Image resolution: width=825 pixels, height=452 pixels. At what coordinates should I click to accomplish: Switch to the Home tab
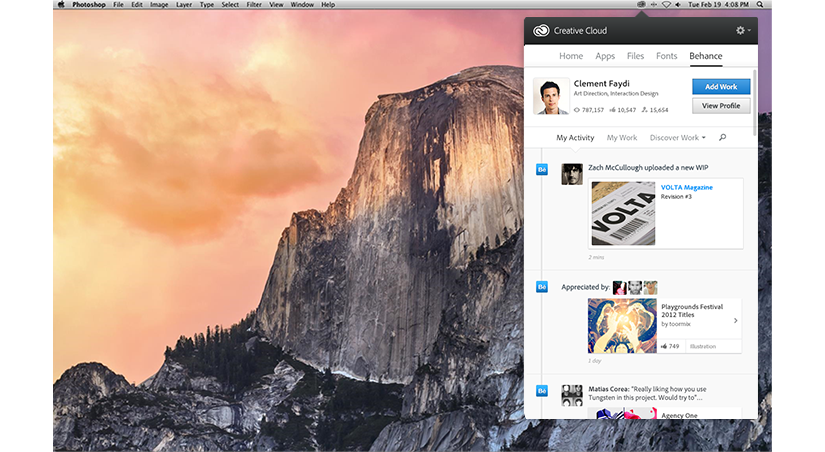pyautogui.click(x=571, y=56)
